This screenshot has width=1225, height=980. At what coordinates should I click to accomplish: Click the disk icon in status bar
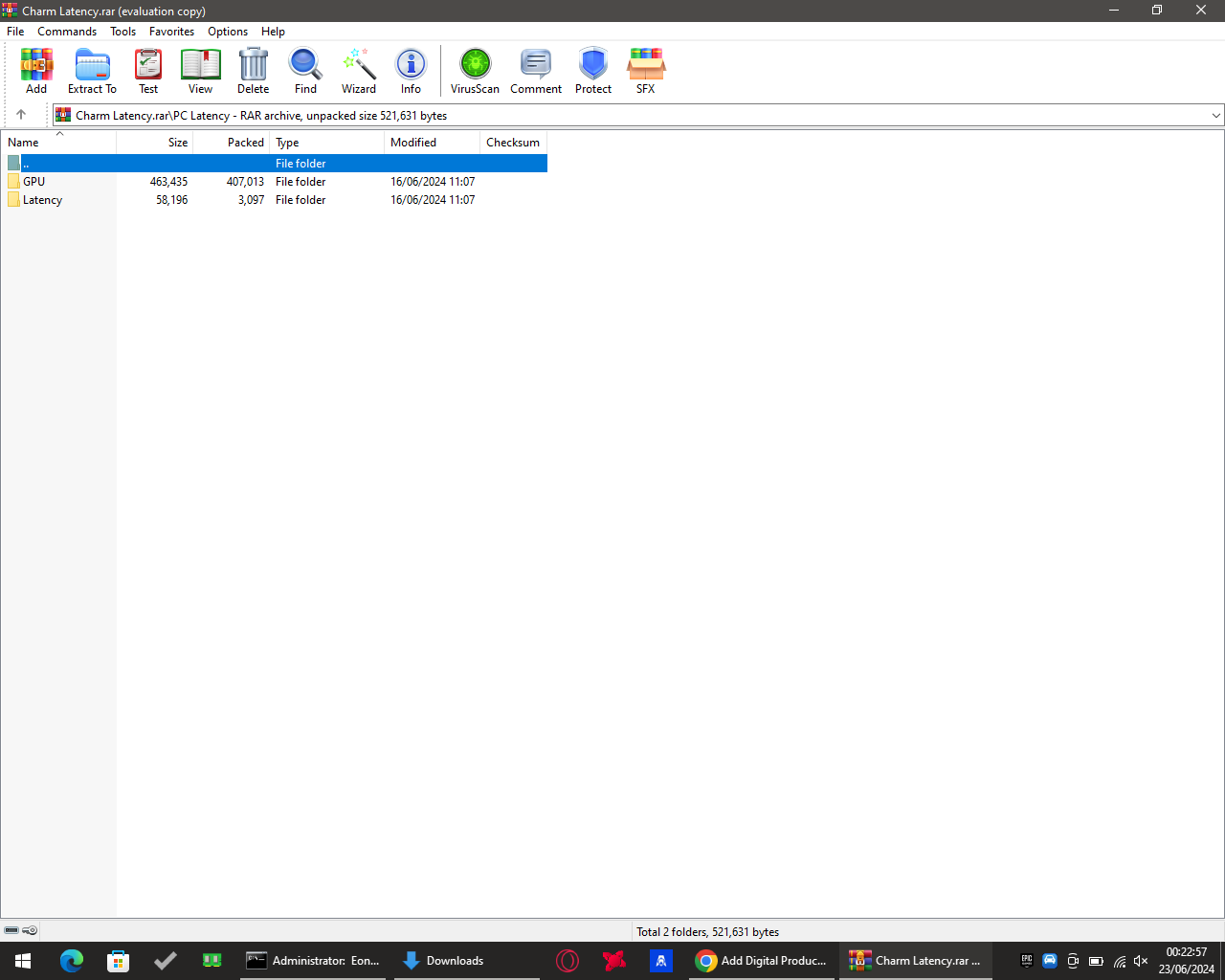pyautogui.click(x=11, y=930)
